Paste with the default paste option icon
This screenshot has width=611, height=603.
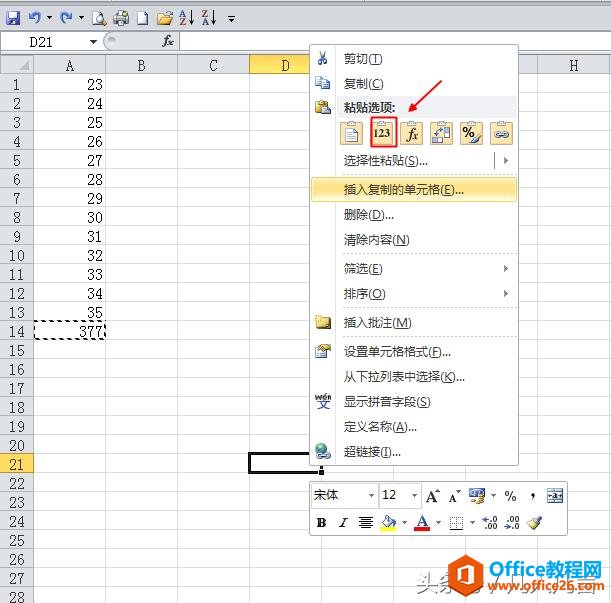351,133
